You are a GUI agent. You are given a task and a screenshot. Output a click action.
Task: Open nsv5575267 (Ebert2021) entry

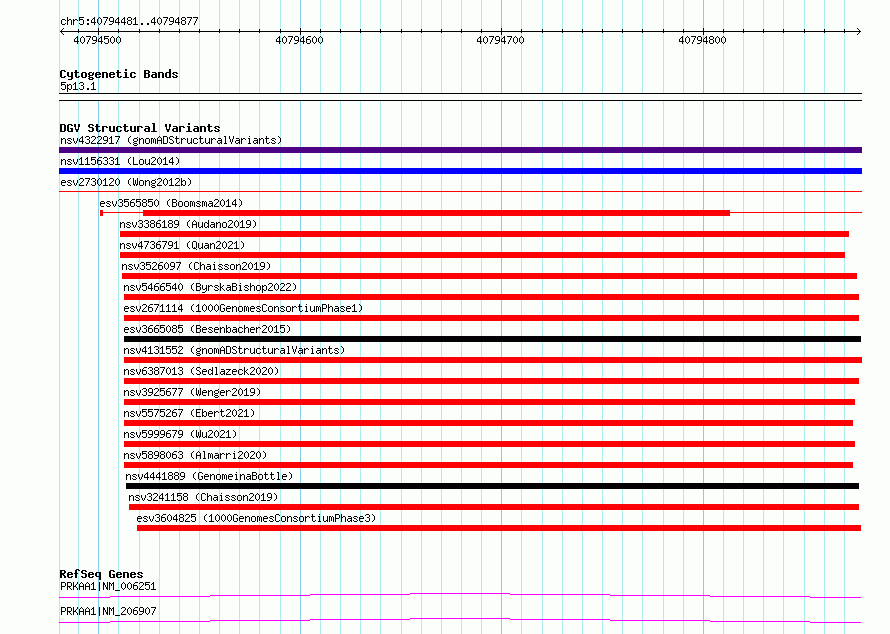pyautogui.click(x=189, y=413)
